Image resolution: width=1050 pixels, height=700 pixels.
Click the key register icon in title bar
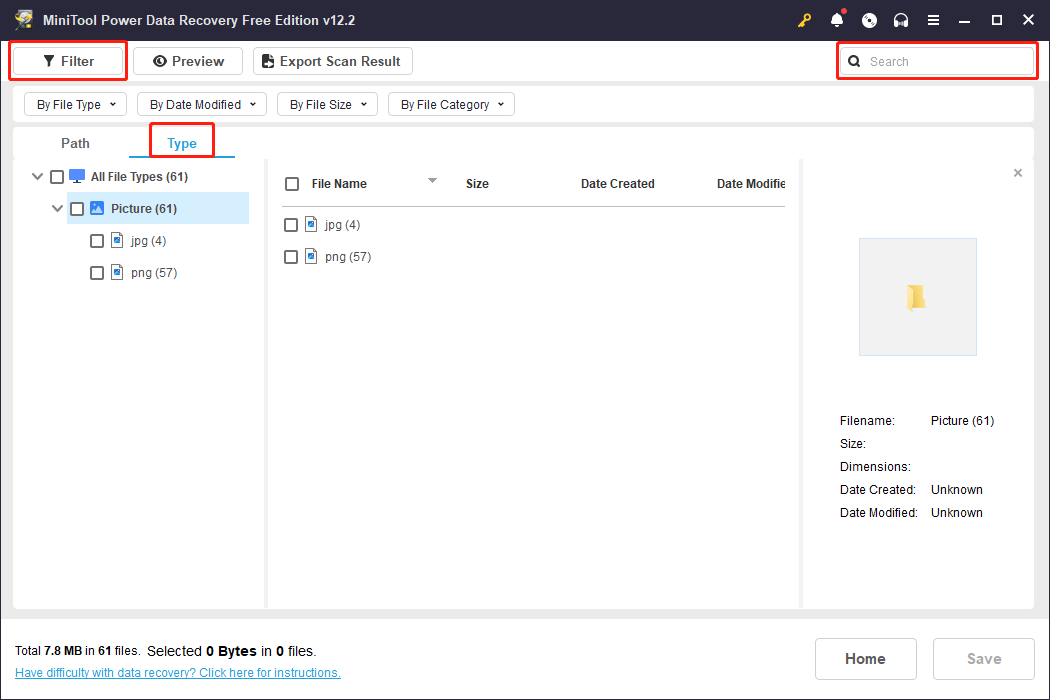(x=804, y=20)
